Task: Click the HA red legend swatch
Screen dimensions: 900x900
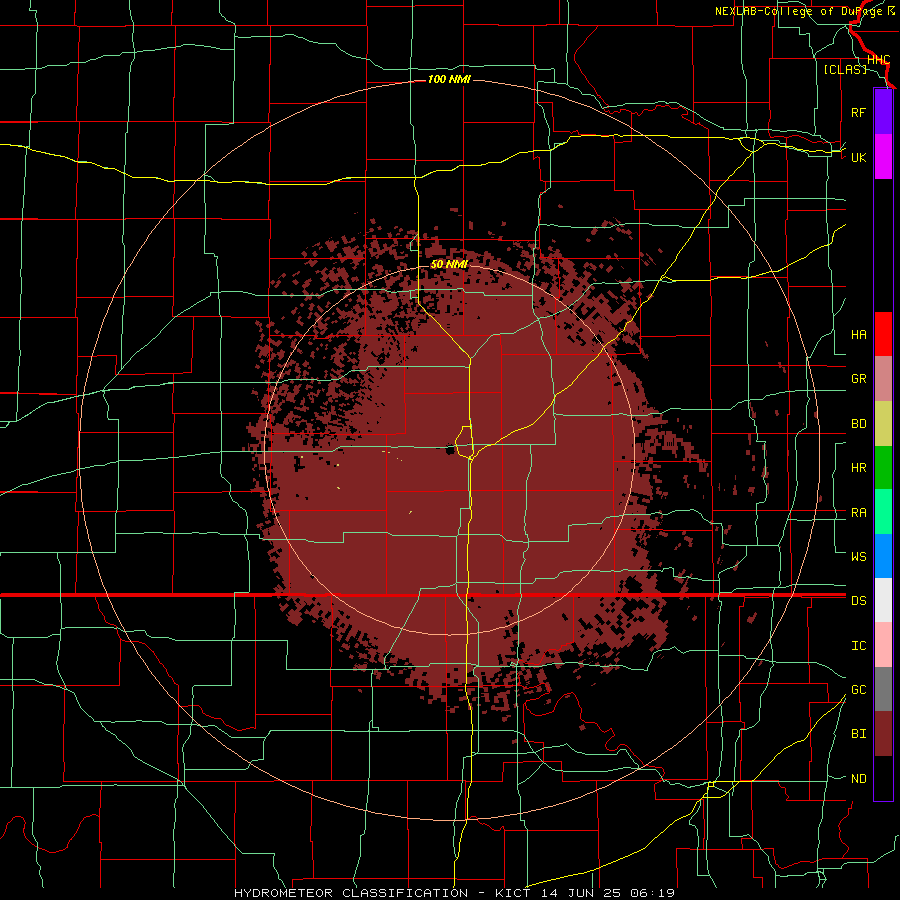Action: click(x=883, y=334)
